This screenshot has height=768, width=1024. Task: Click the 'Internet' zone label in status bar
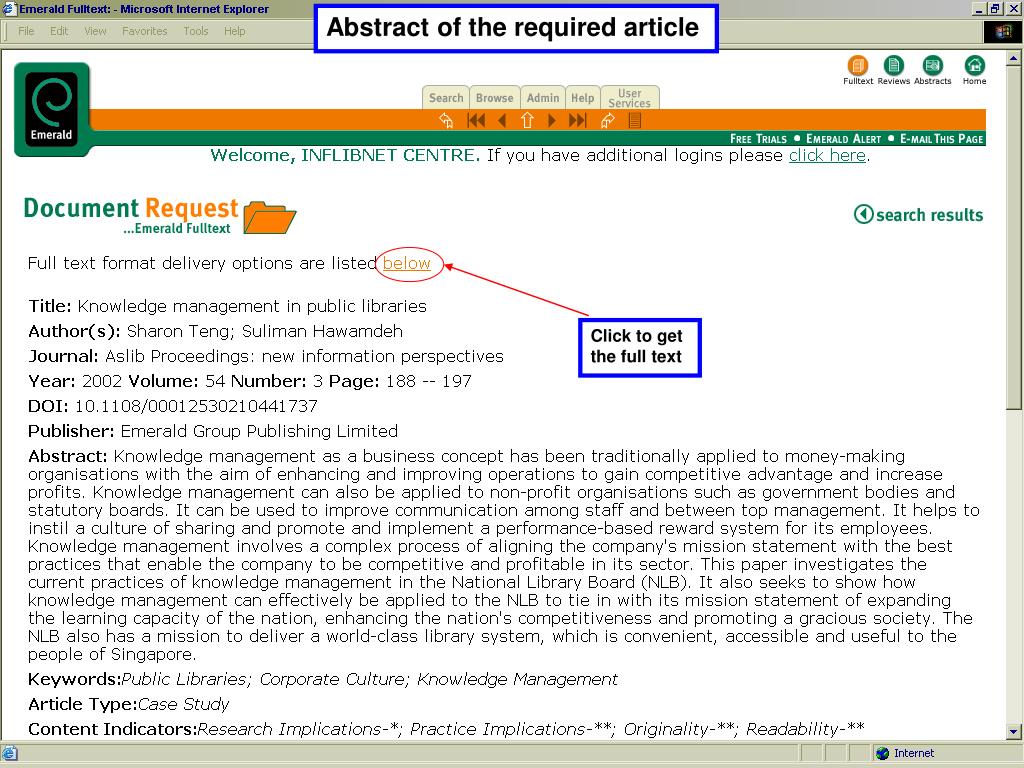click(x=914, y=753)
